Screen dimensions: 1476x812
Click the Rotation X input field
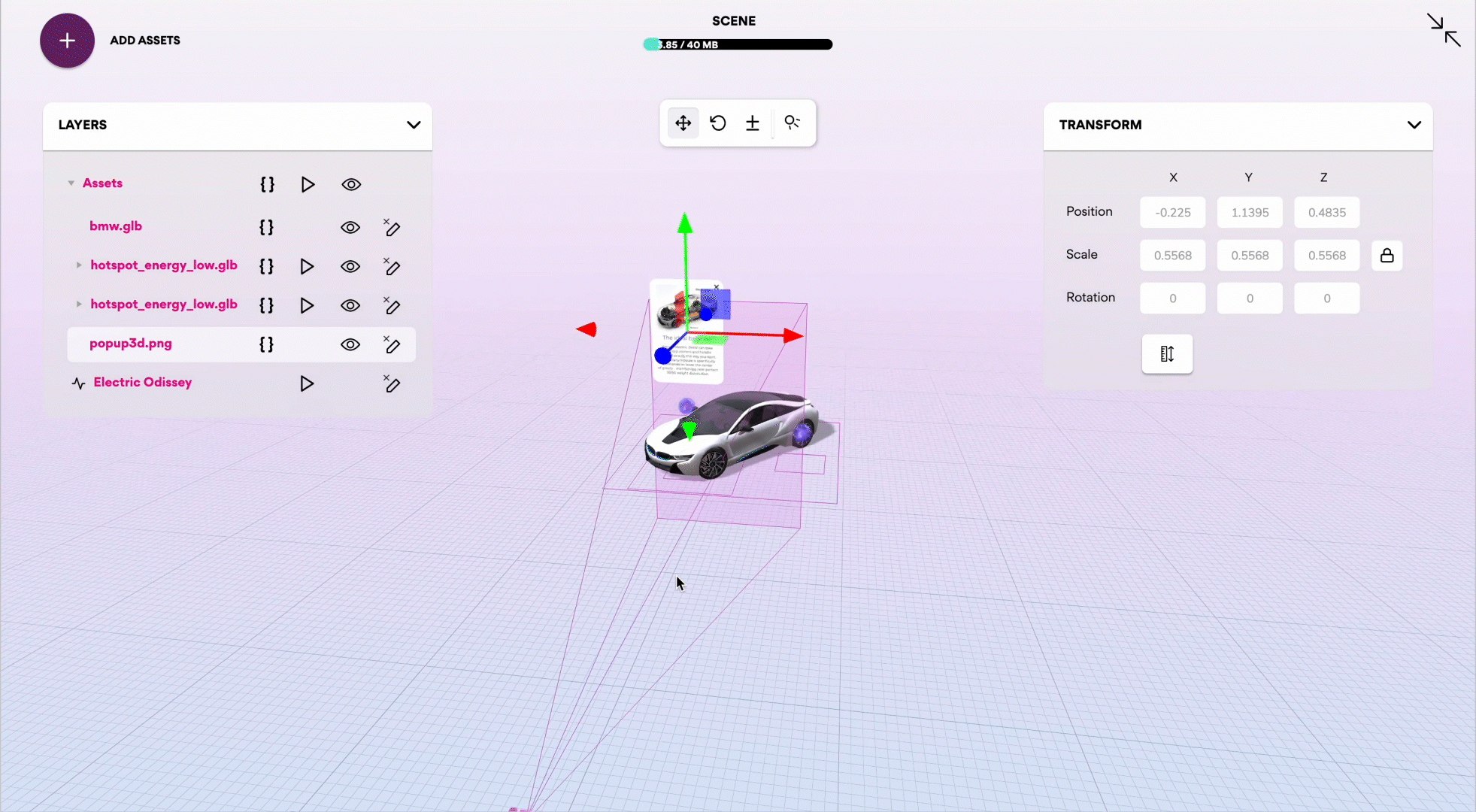coord(1173,298)
